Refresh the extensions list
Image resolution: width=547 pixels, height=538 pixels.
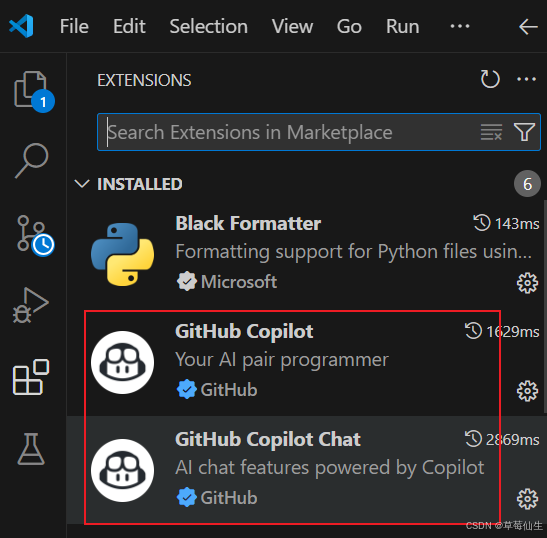[x=490, y=79]
